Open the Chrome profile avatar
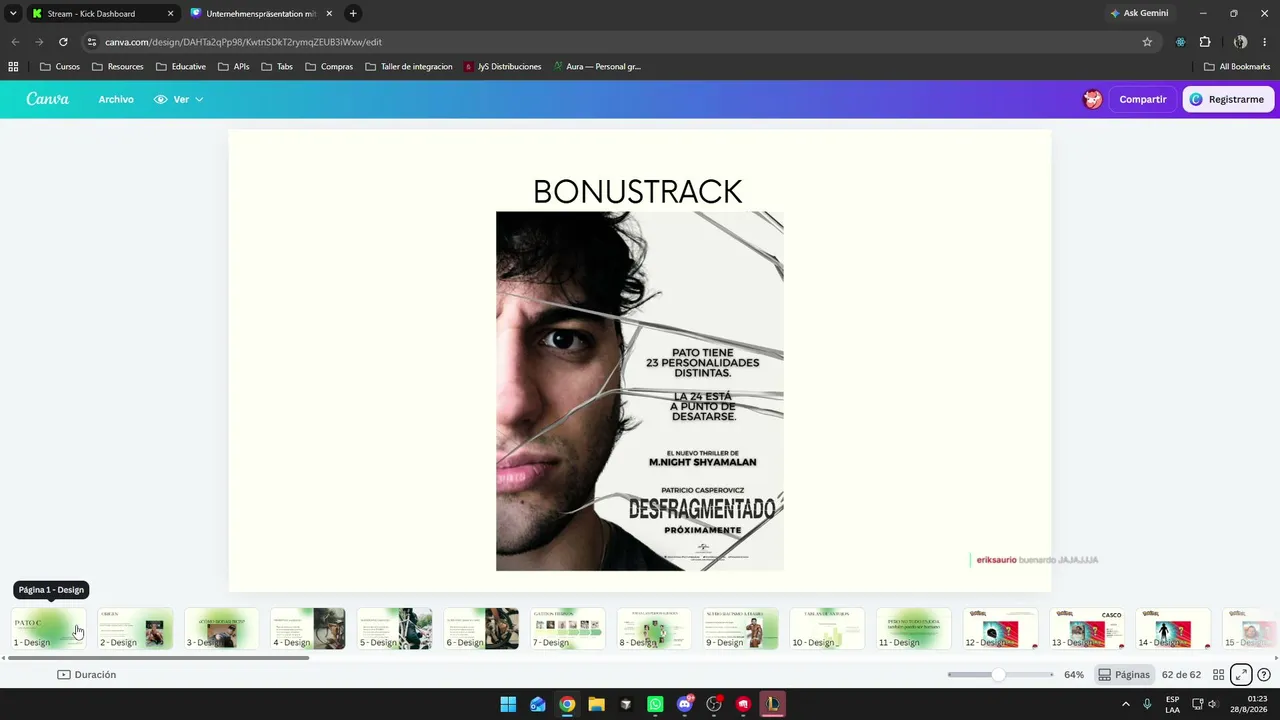This screenshot has width=1280, height=720. tap(1241, 42)
